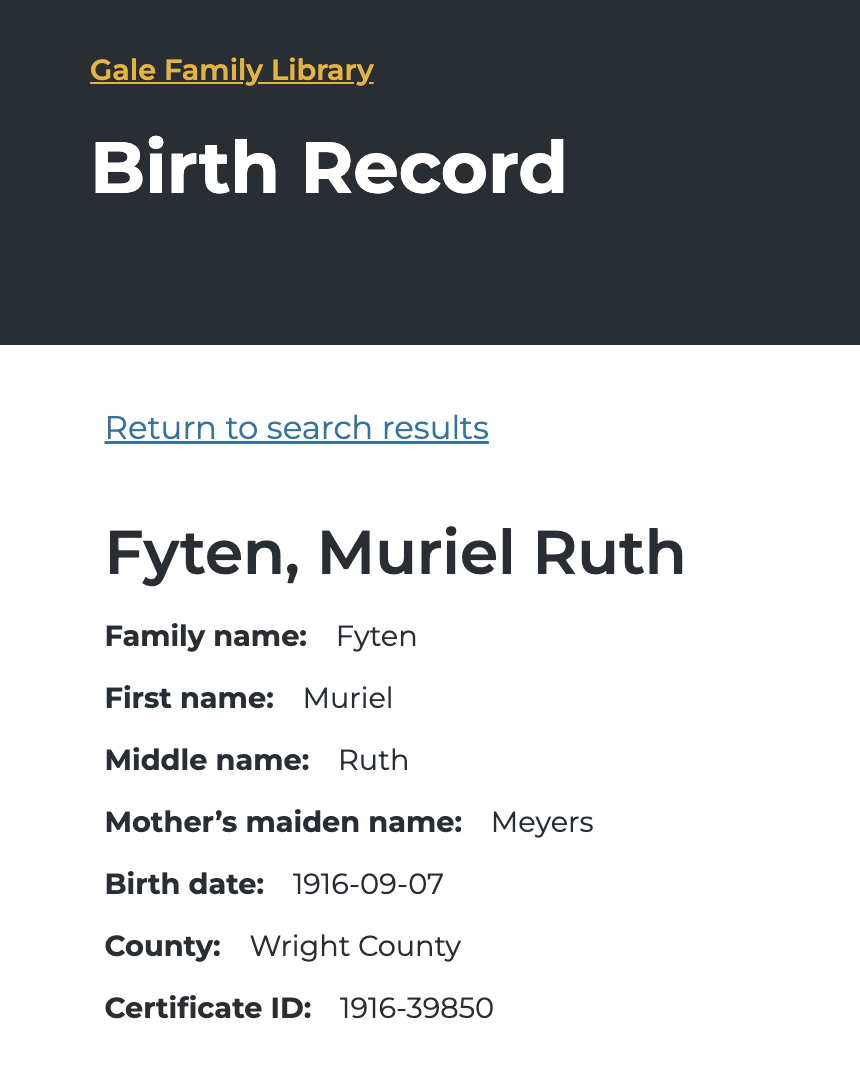This screenshot has height=1092, width=860.
Task: Select the 1916-09-07 birth date value
Action: tap(368, 884)
